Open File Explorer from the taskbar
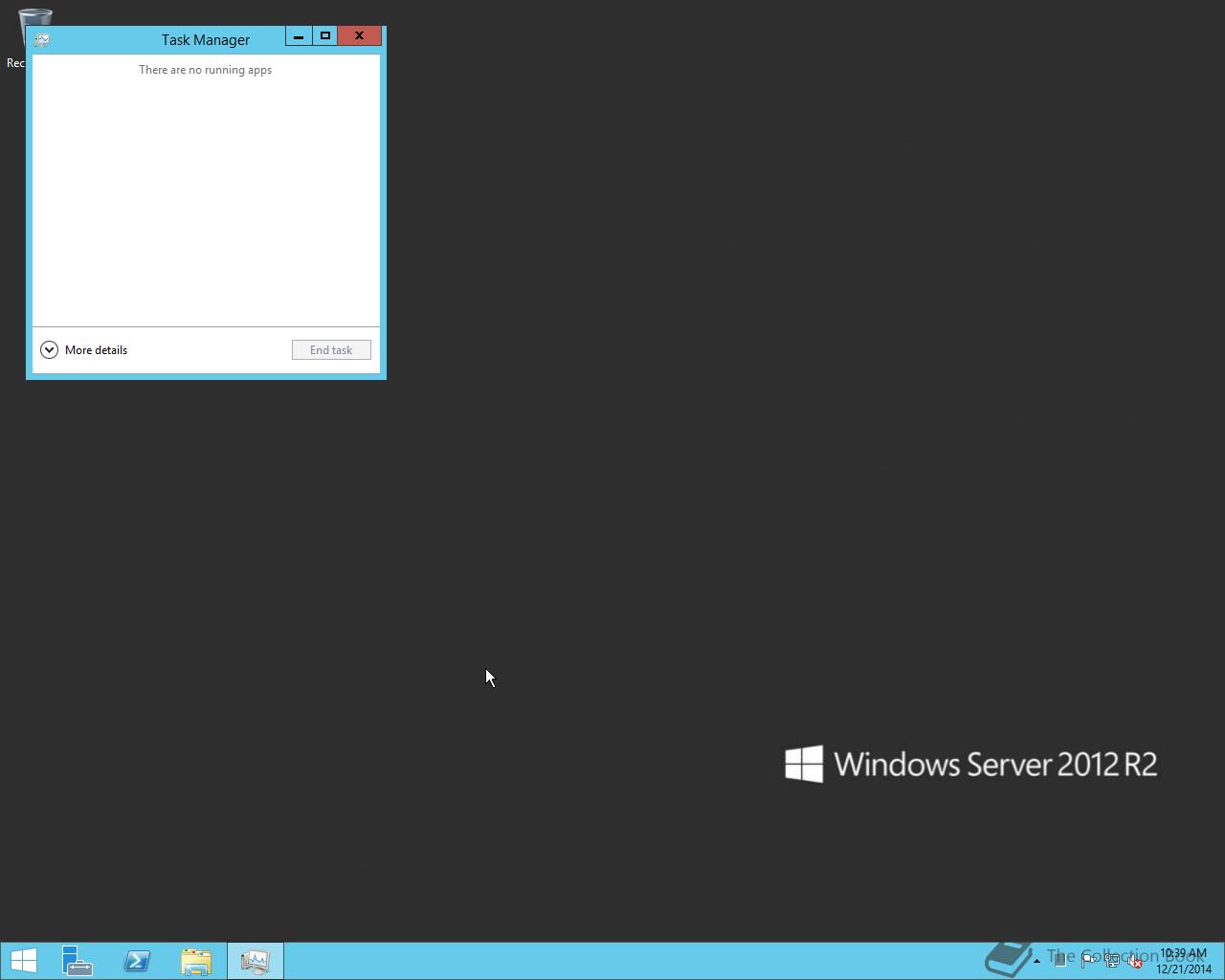 pyautogui.click(x=196, y=961)
